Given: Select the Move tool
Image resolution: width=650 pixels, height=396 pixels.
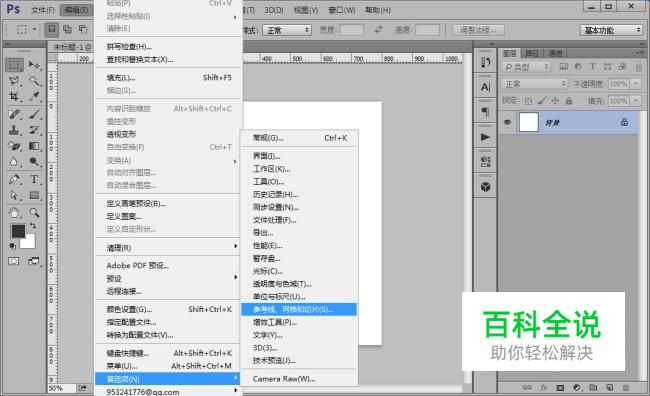Looking at the screenshot, I should point(34,65).
